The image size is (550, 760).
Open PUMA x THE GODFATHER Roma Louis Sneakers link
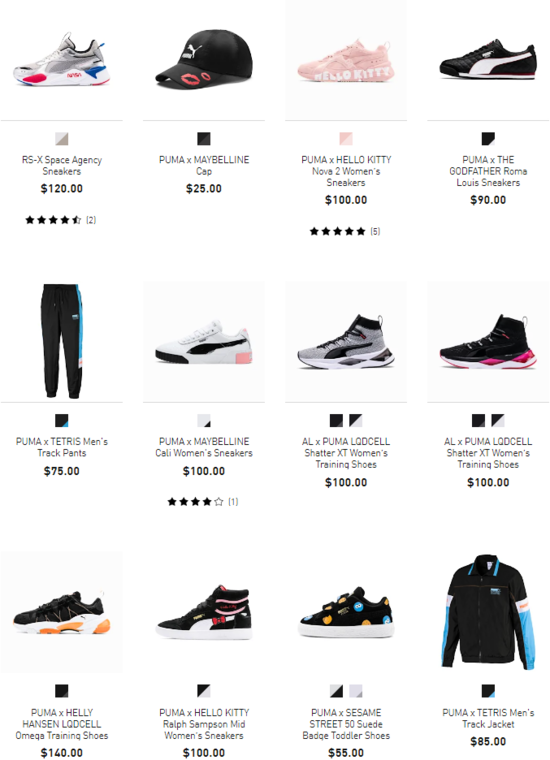pyautogui.click(x=488, y=171)
